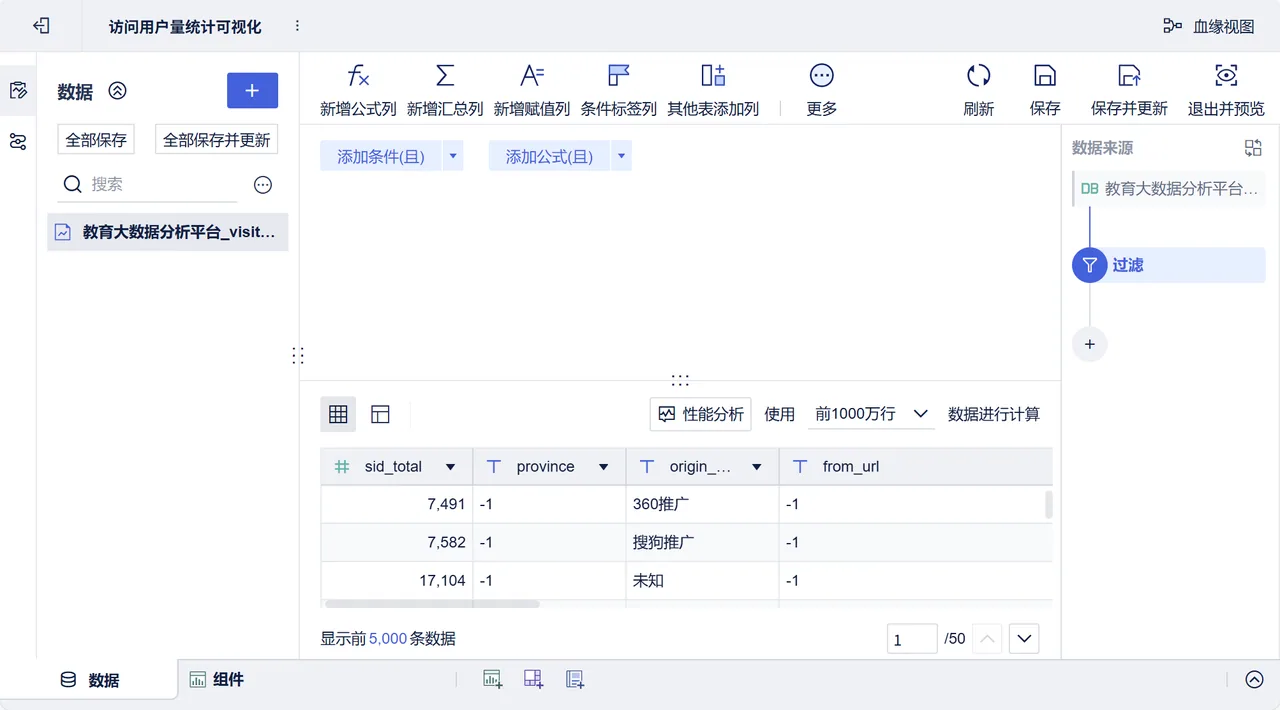Open the province column dropdown arrow
Screen dimensions: 1280x710
(603, 467)
